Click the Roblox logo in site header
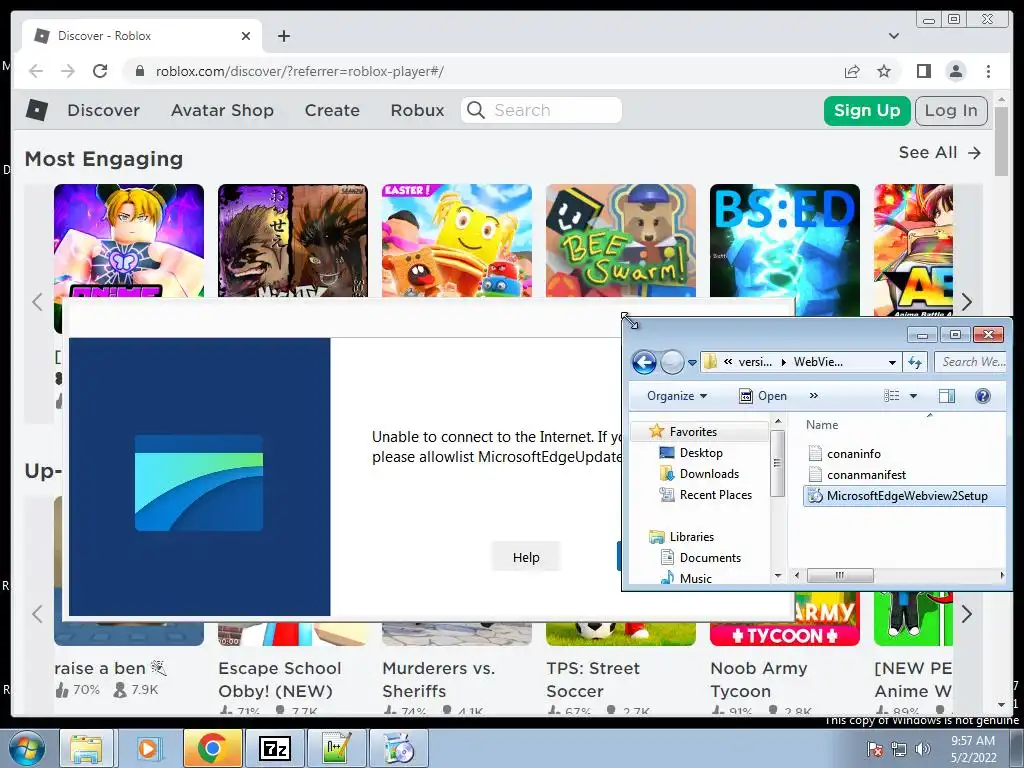 click(x=37, y=110)
